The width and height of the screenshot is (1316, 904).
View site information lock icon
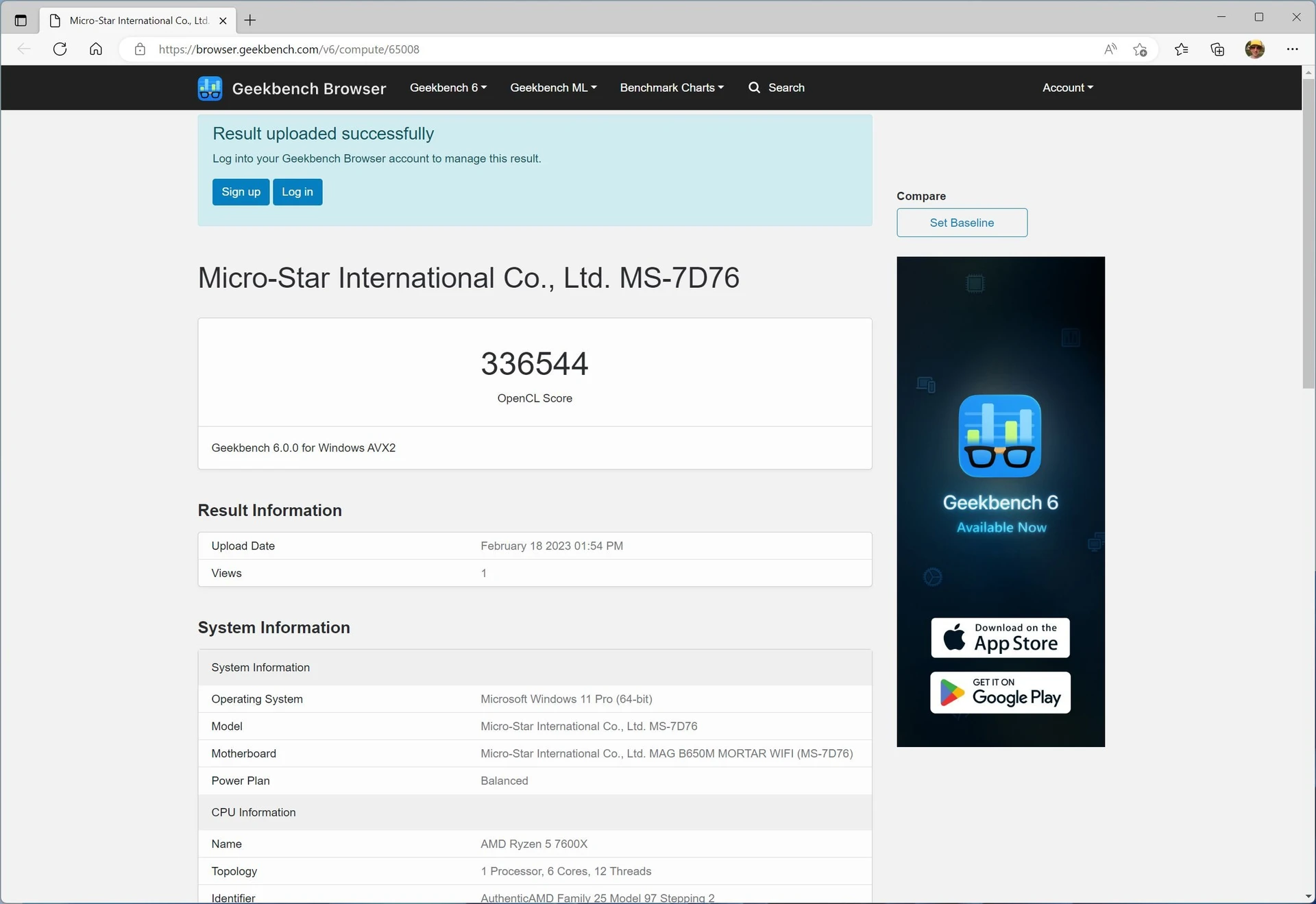[x=140, y=49]
